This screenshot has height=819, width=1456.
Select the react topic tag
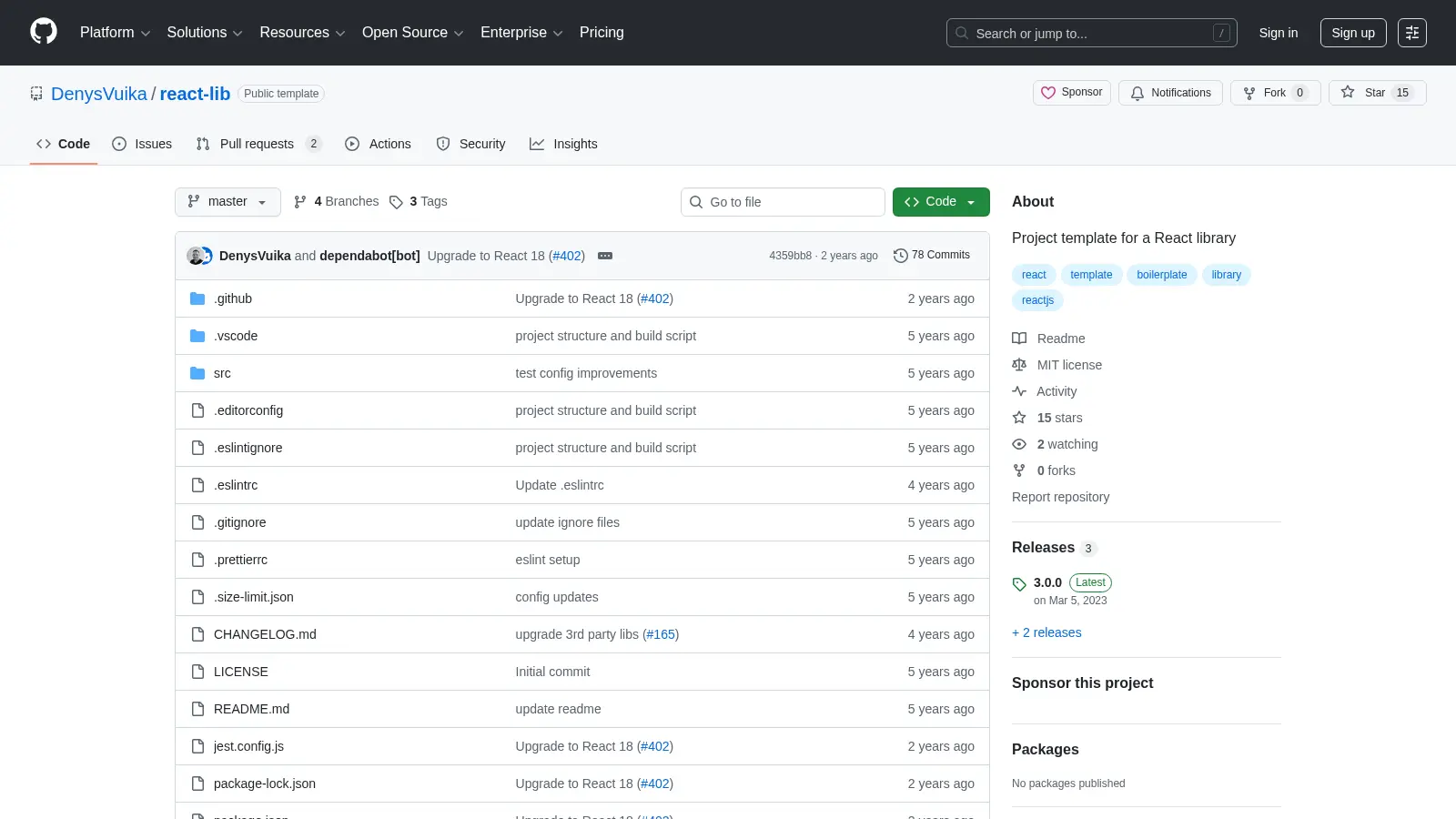1034,275
